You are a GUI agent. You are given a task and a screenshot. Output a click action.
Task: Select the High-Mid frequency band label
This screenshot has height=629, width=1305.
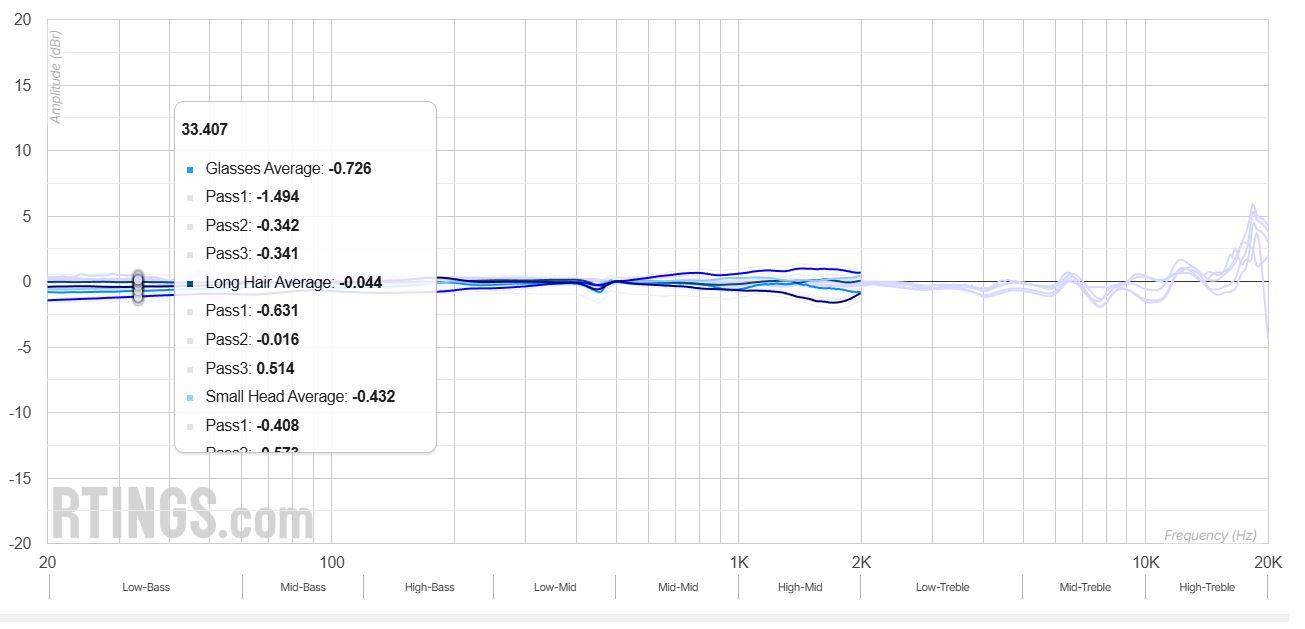coord(800,587)
